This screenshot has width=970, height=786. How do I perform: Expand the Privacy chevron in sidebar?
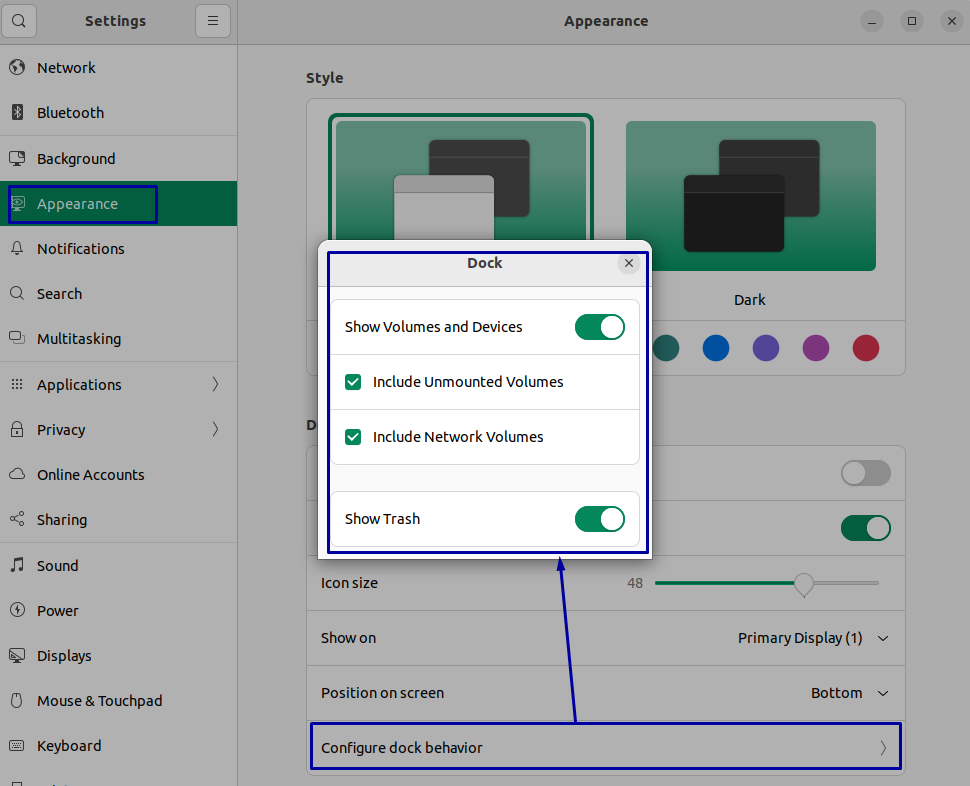215,429
